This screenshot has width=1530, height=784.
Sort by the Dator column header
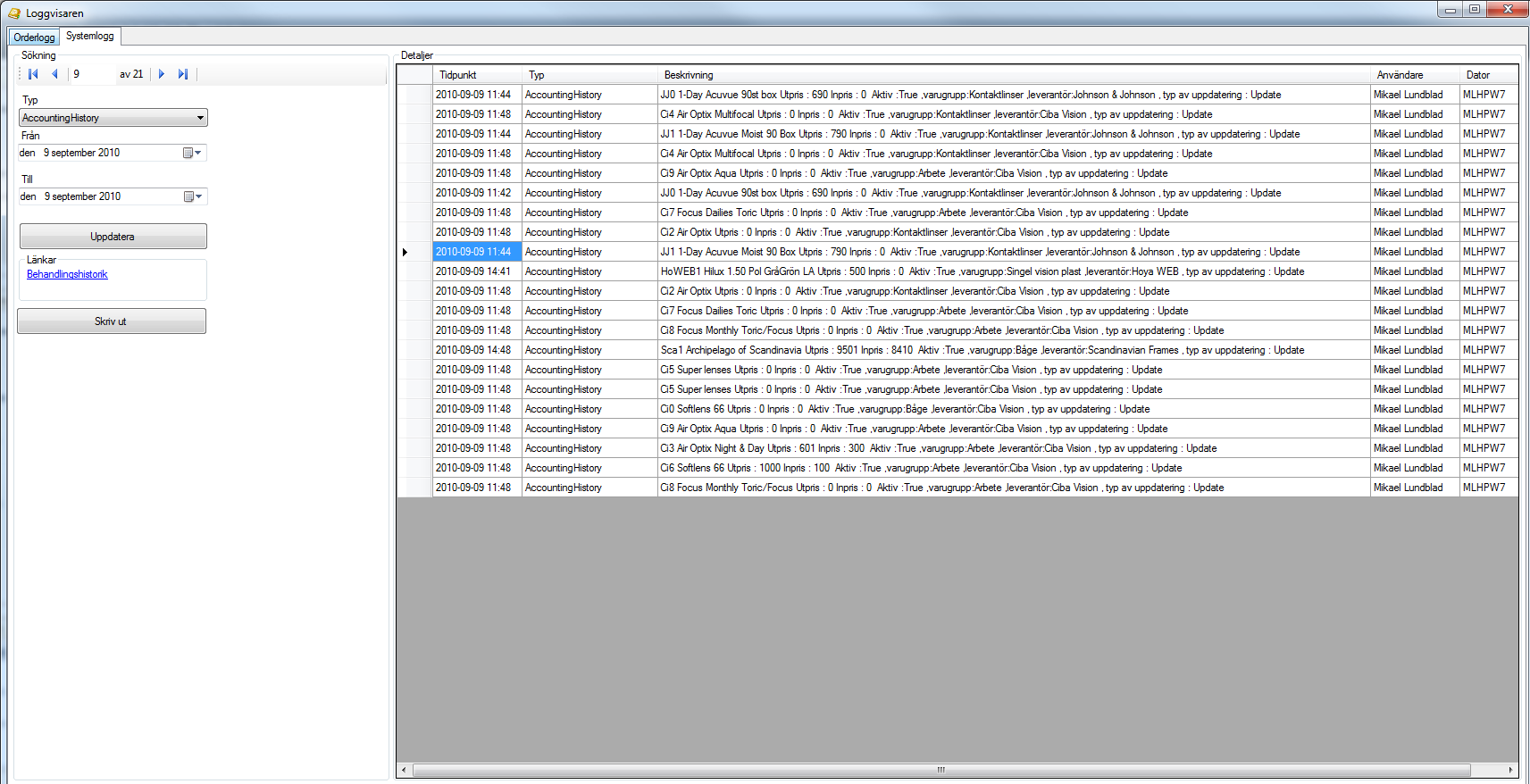click(x=1489, y=75)
